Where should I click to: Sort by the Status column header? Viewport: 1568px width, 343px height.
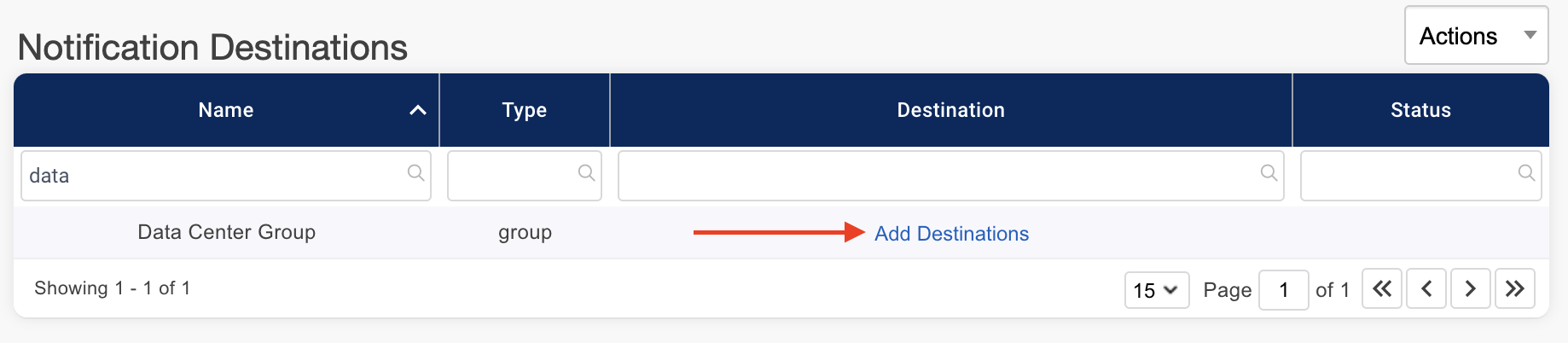pyautogui.click(x=1420, y=110)
